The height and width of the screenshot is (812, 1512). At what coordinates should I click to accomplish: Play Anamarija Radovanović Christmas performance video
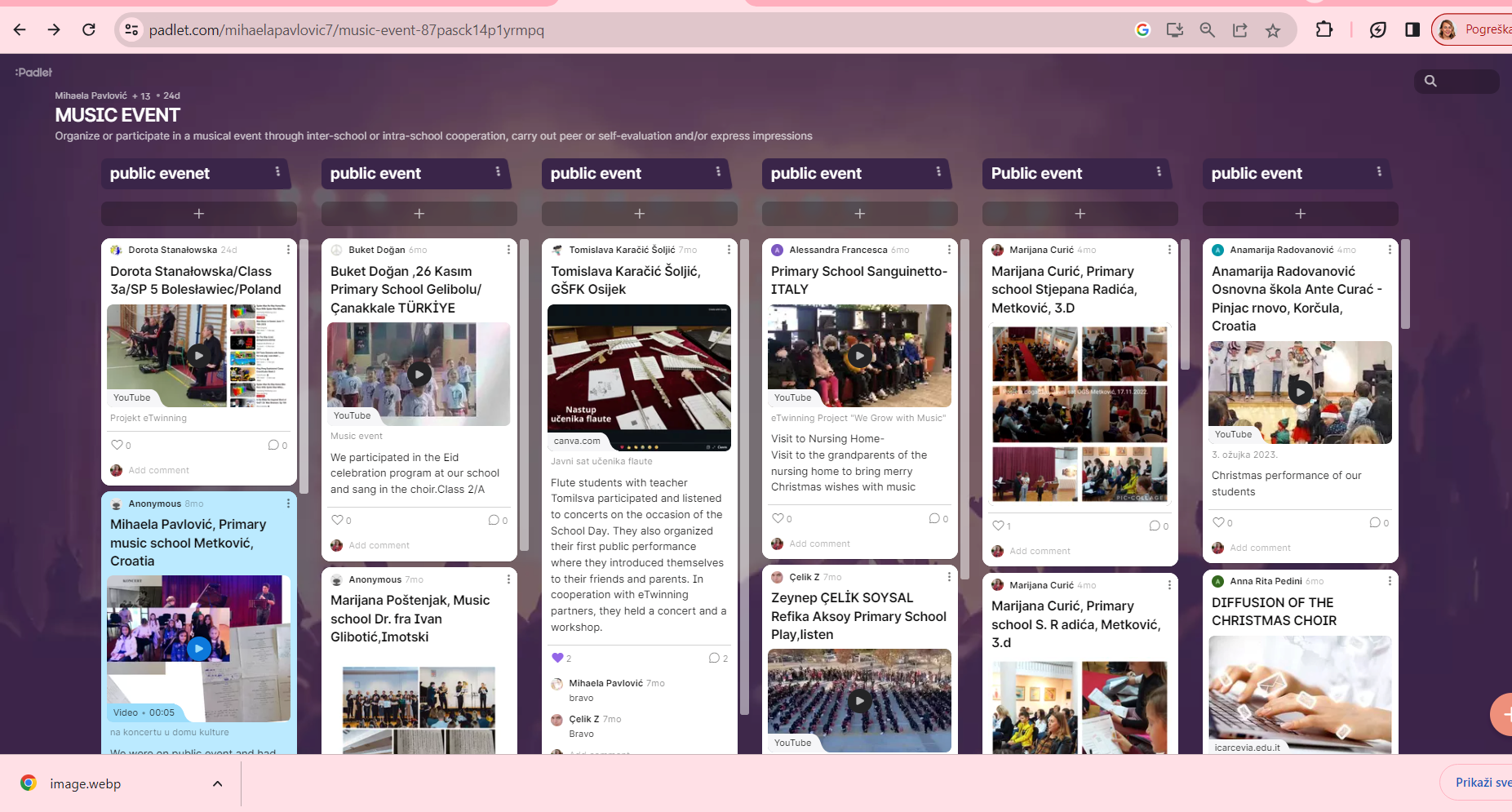(1300, 393)
